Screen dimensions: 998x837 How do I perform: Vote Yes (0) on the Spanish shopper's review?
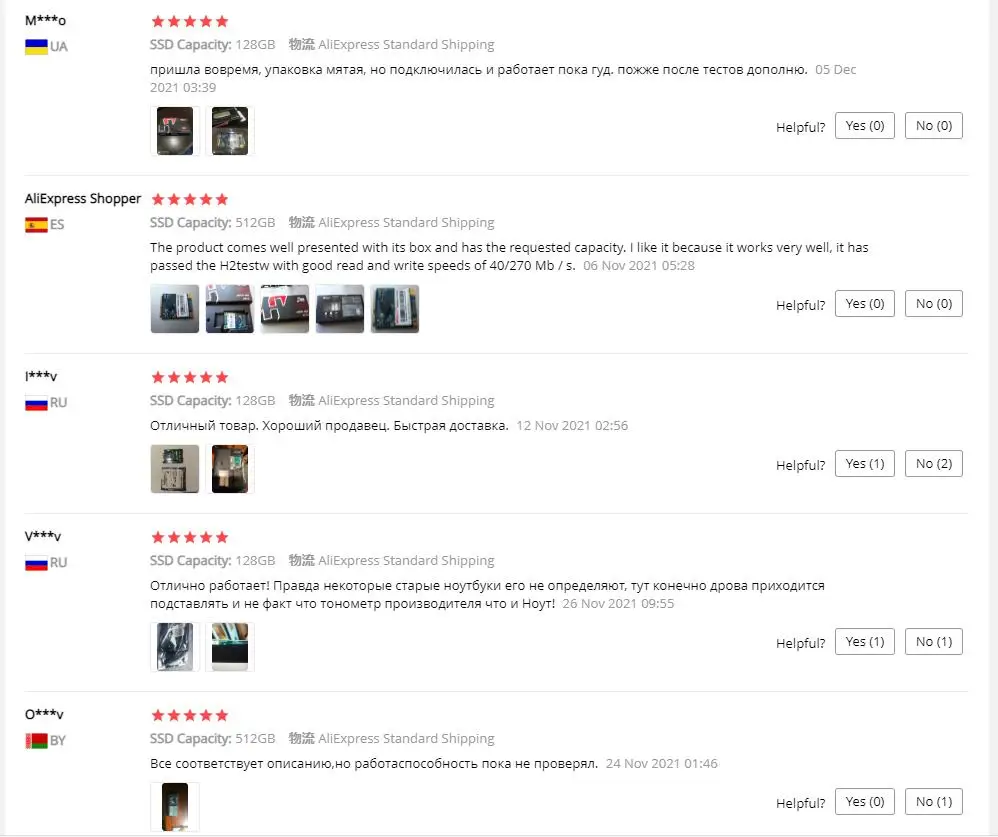(x=864, y=304)
